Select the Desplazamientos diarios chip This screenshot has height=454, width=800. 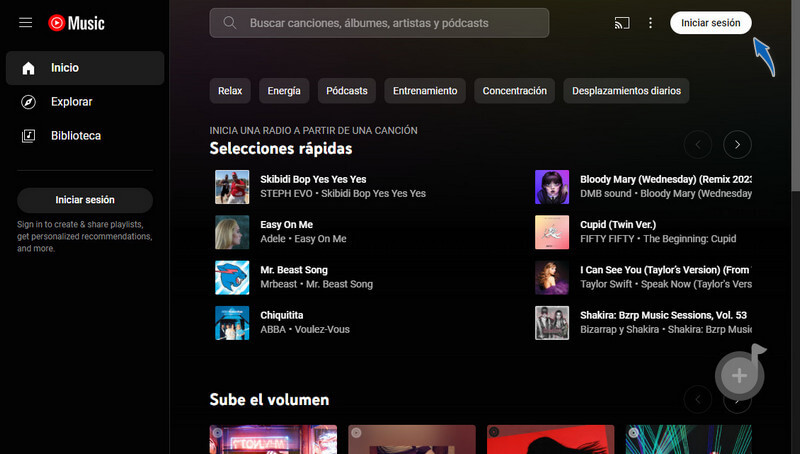pos(626,91)
